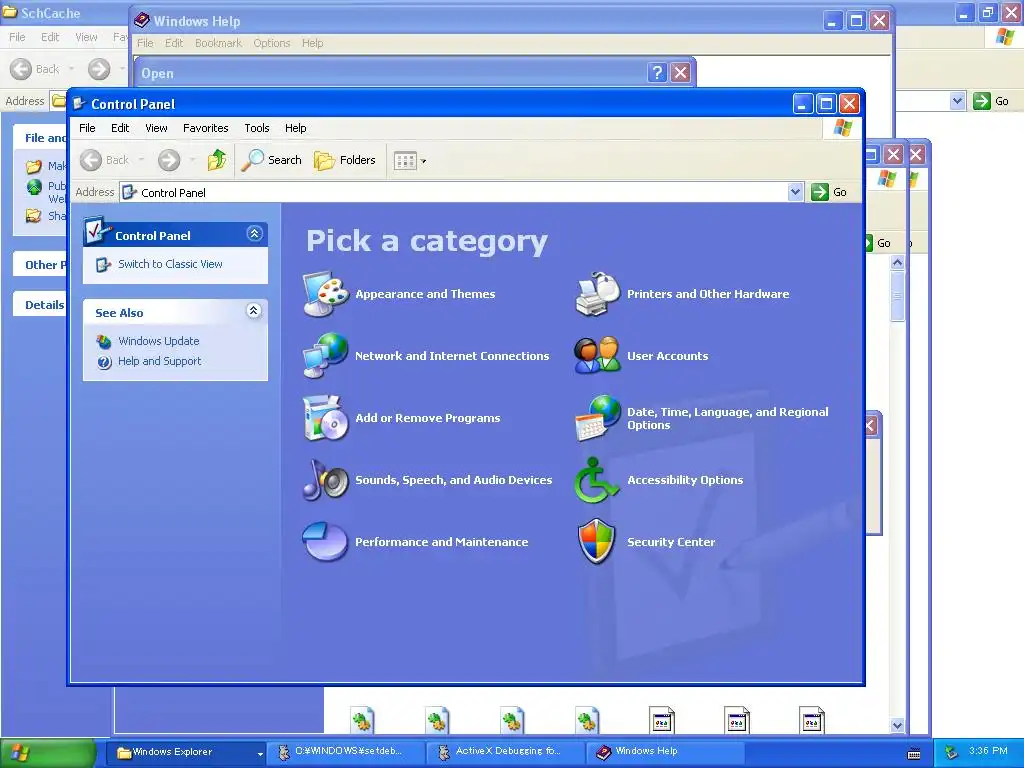Click the Security Center text link

[671, 542]
